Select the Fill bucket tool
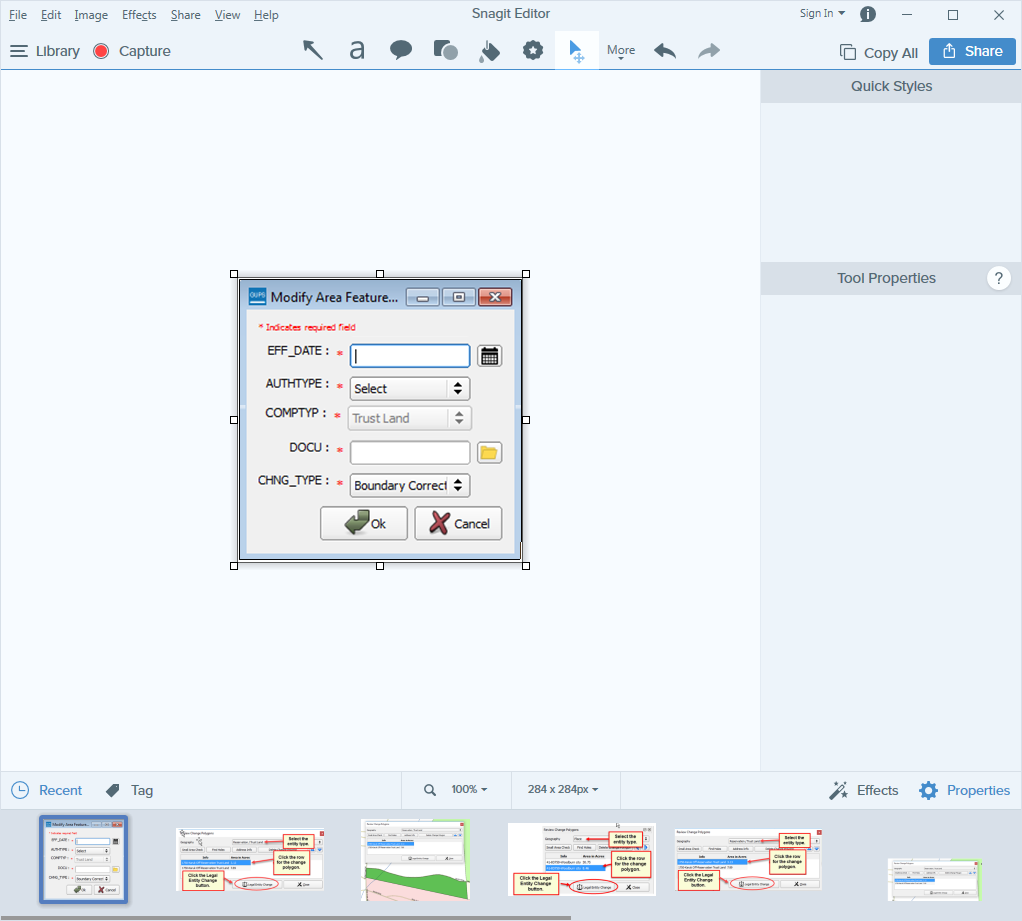Viewport: 1022px width, 921px height. pos(489,51)
